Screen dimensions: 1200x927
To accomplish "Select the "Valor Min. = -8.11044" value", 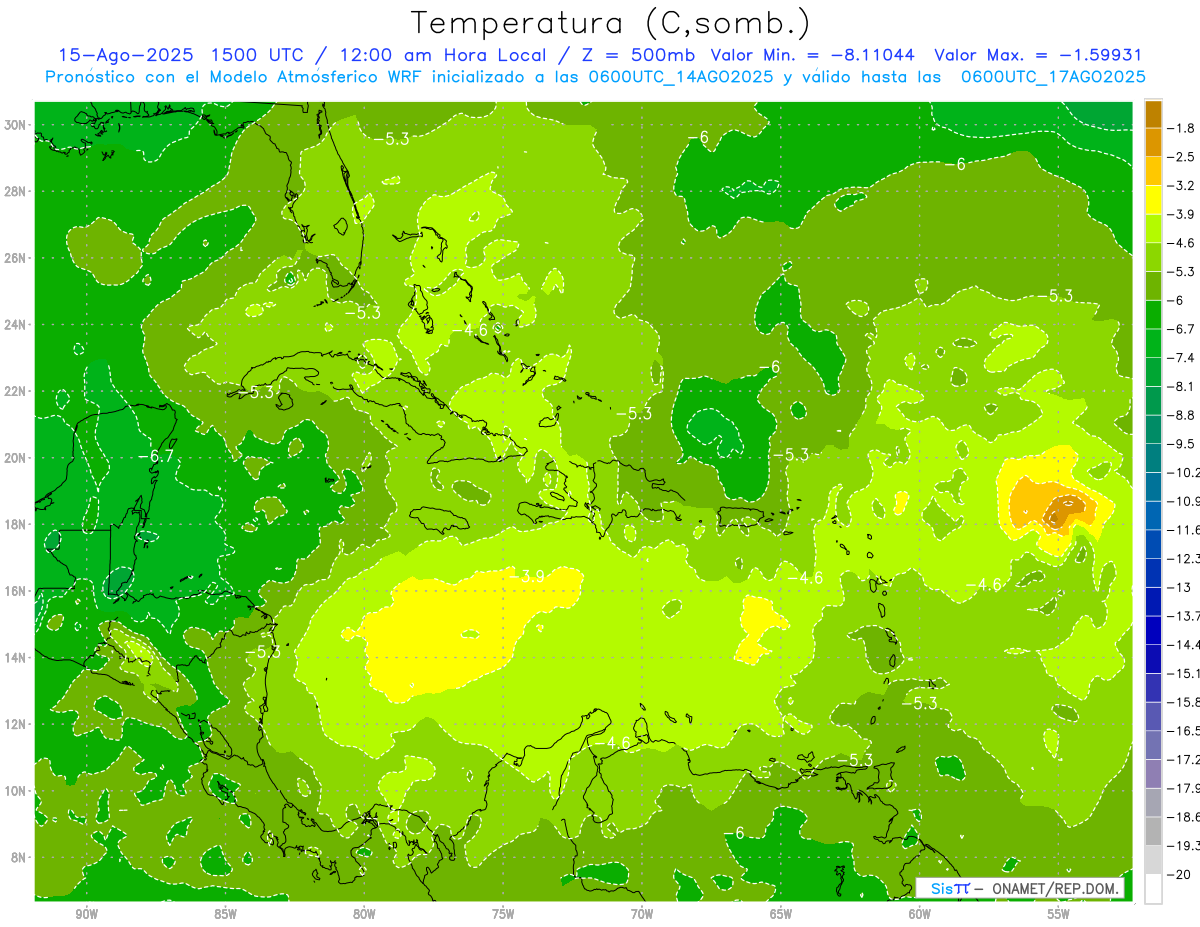I will pos(815,55).
